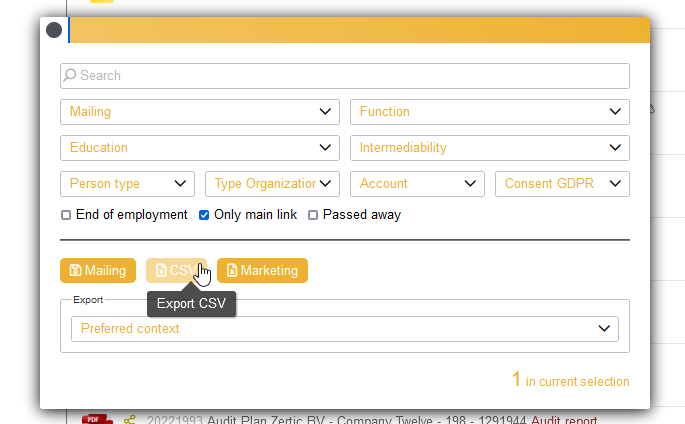
Task: Expand the Account dropdown
Action: [417, 184]
